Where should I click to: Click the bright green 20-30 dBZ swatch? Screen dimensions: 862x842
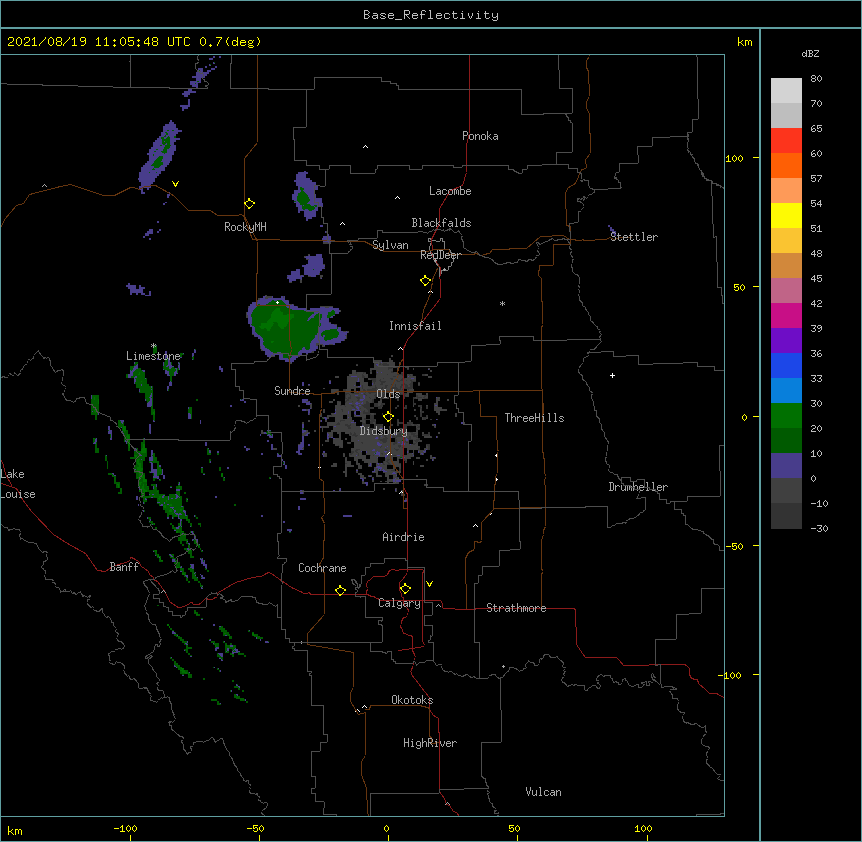click(786, 416)
